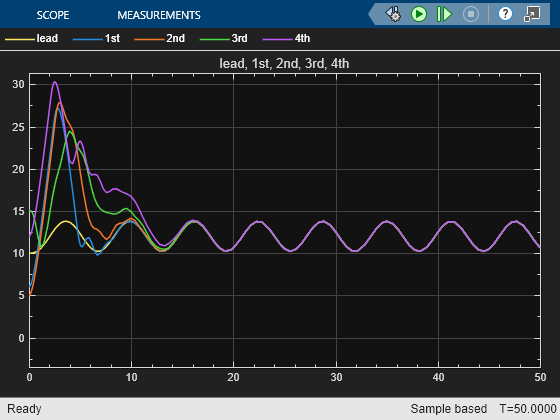Hide the 4th signal via legend label
Image resolution: width=560 pixels, height=420 pixels.
coord(302,38)
